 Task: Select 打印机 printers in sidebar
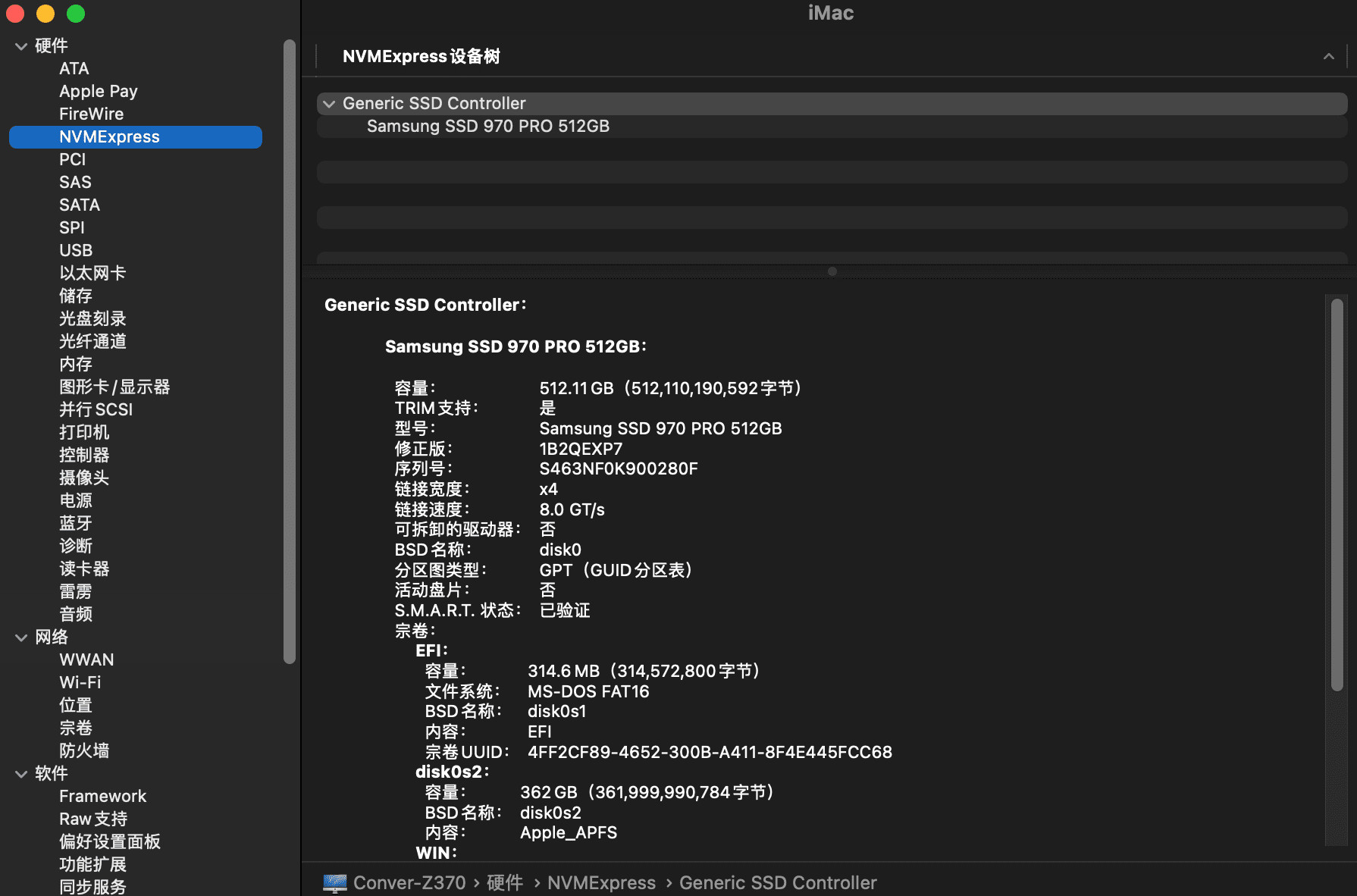click(84, 433)
